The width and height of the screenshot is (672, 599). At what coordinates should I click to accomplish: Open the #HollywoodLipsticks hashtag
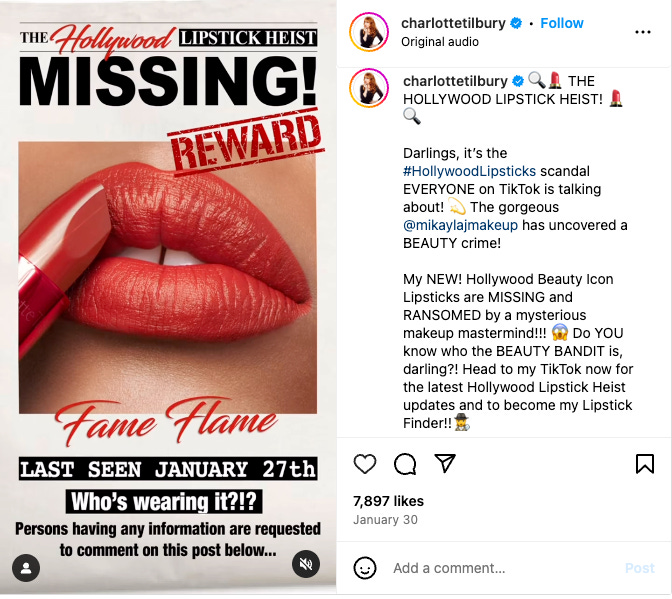pos(469,171)
